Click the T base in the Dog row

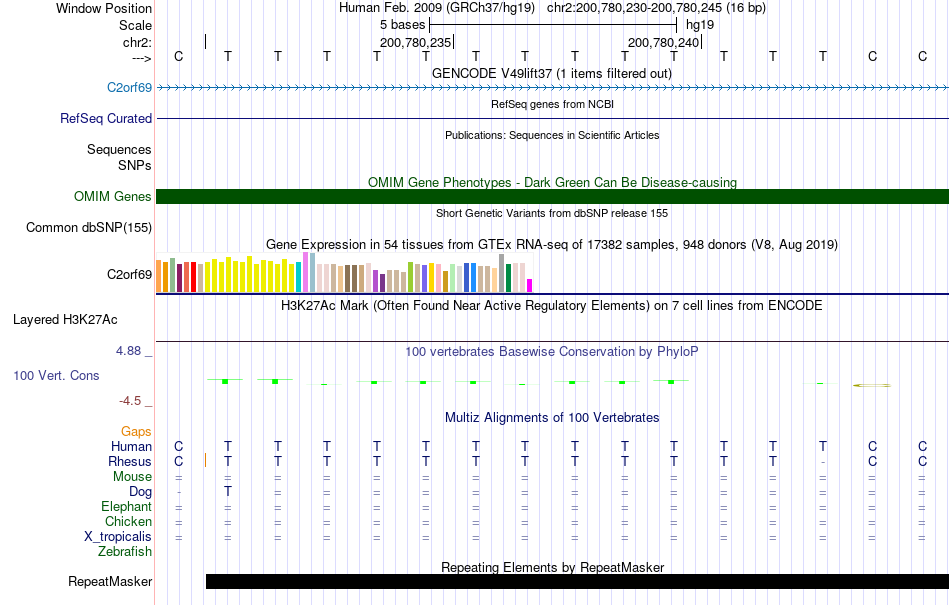[x=228, y=492]
